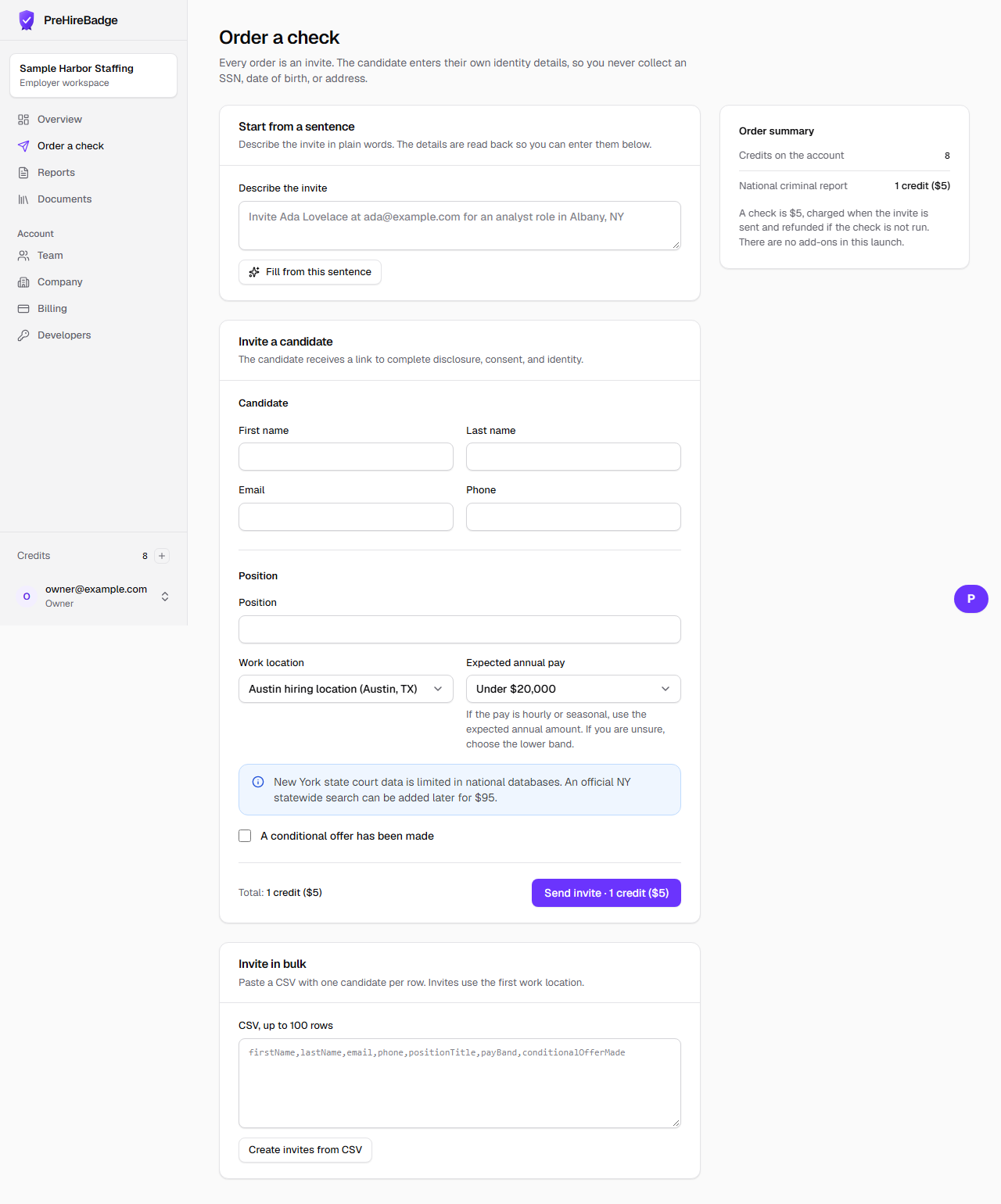Open the Documents library icon
1001x1204 pixels.
tap(23, 199)
